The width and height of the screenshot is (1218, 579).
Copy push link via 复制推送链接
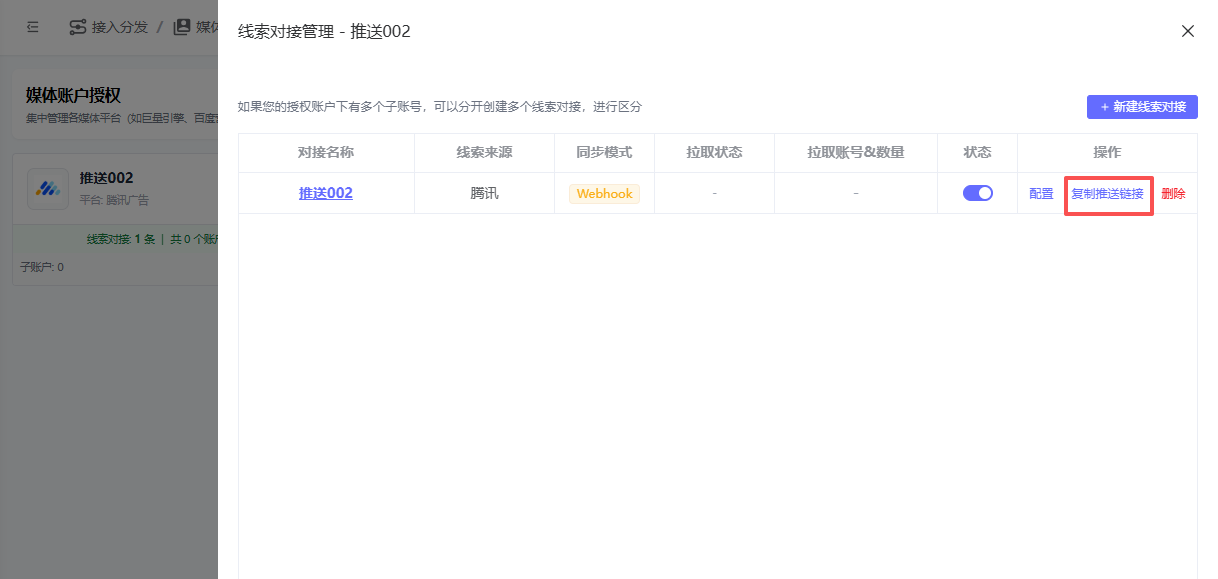tap(1107, 194)
